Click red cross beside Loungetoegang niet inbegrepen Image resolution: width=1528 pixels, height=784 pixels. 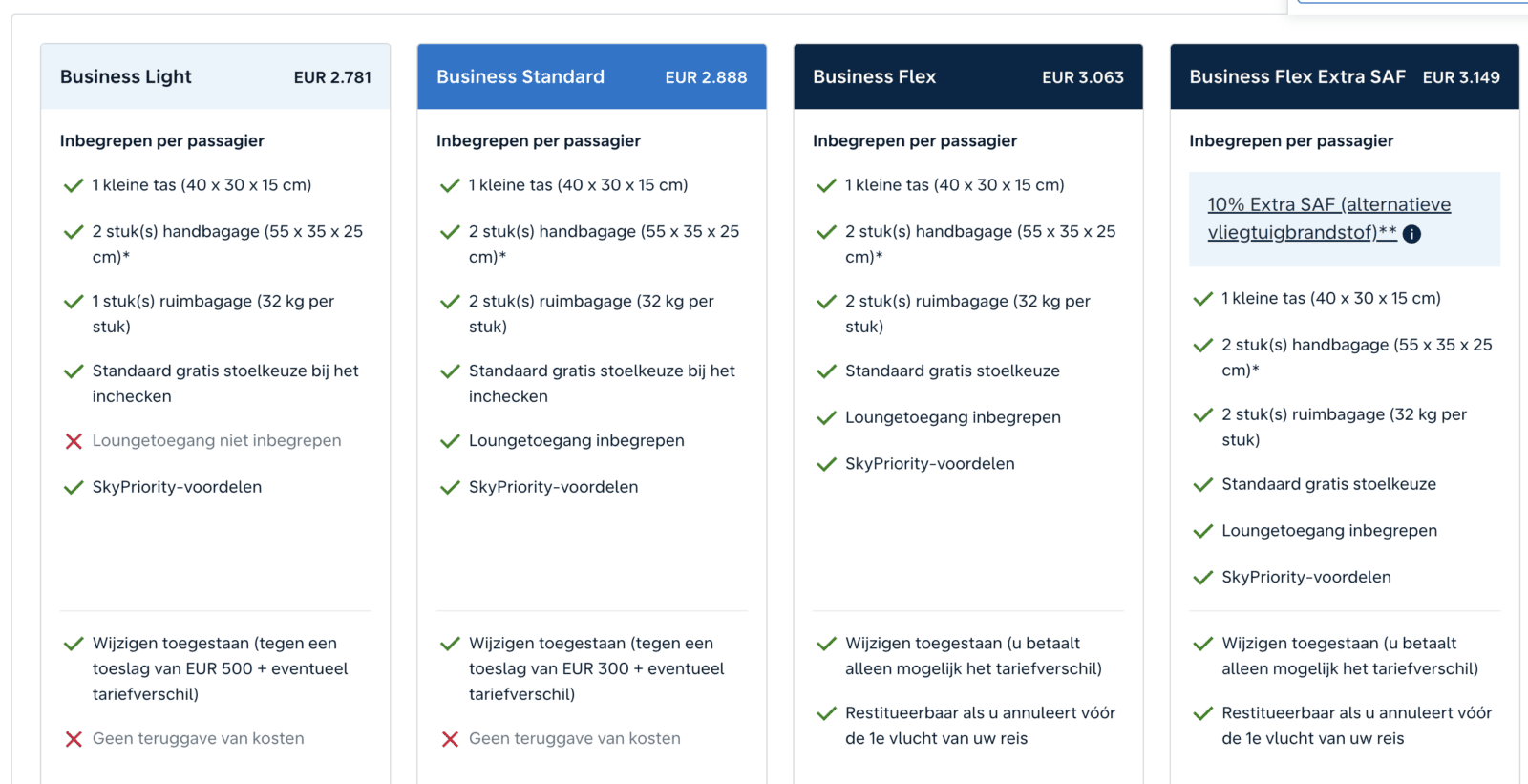click(74, 441)
